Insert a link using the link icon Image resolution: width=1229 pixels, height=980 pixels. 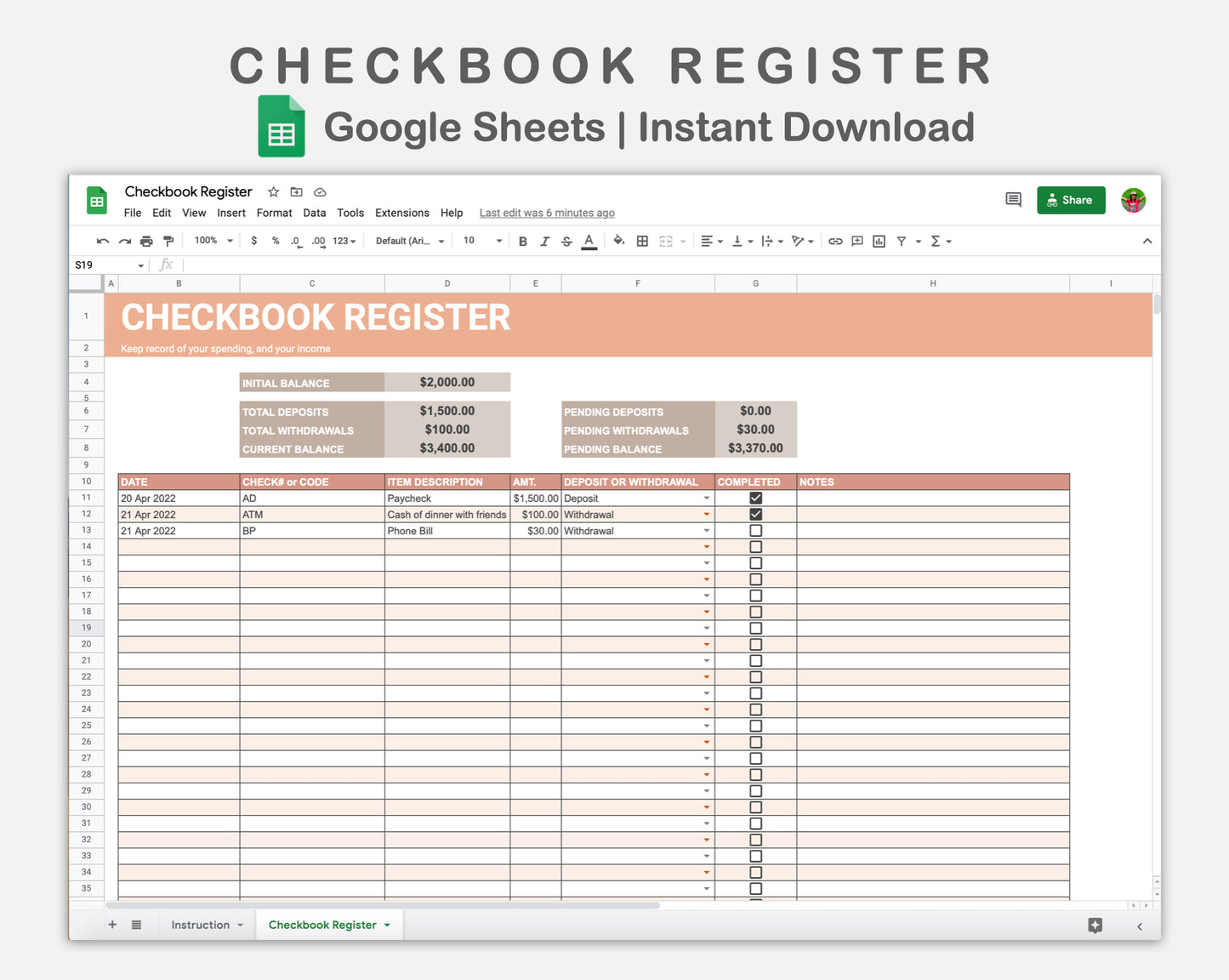point(835,242)
